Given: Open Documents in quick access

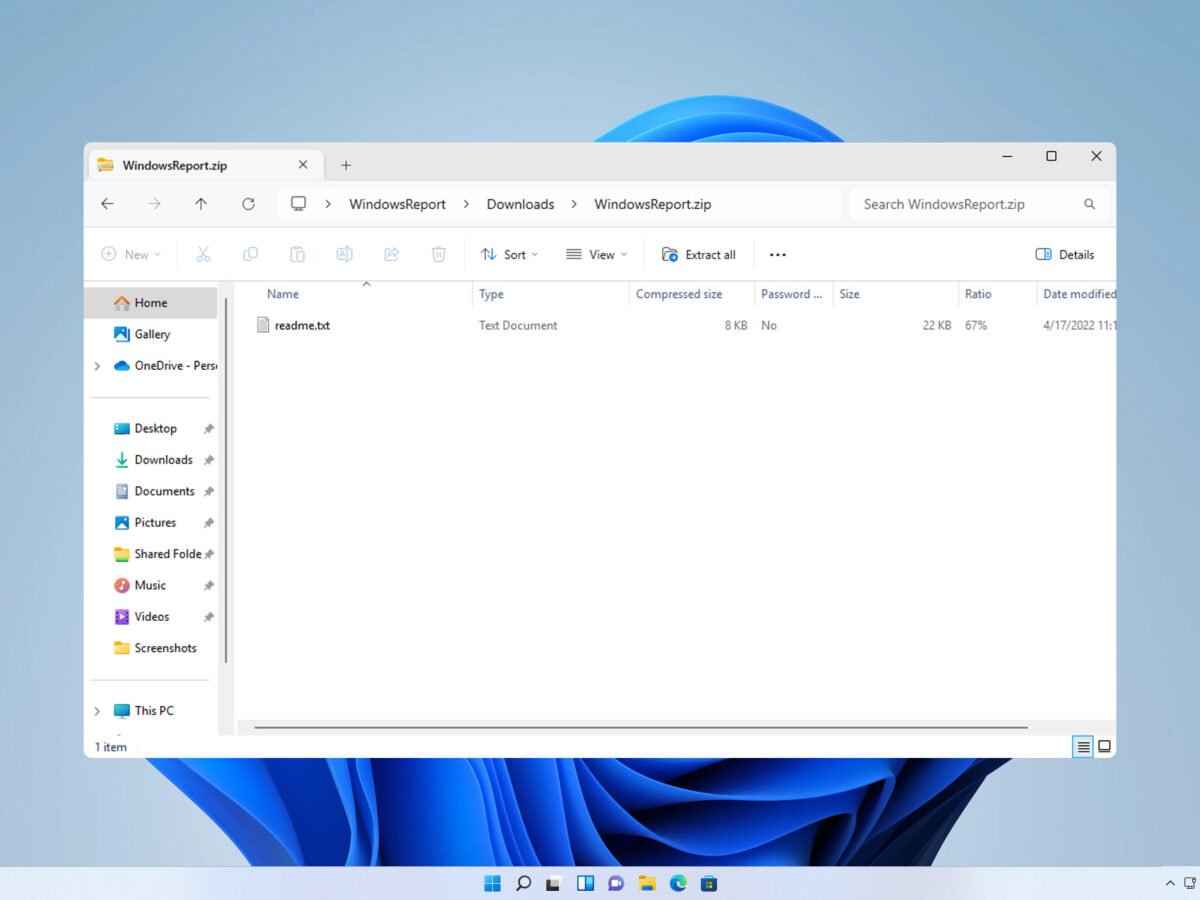Looking at the screenshot, I should [154, 491].
